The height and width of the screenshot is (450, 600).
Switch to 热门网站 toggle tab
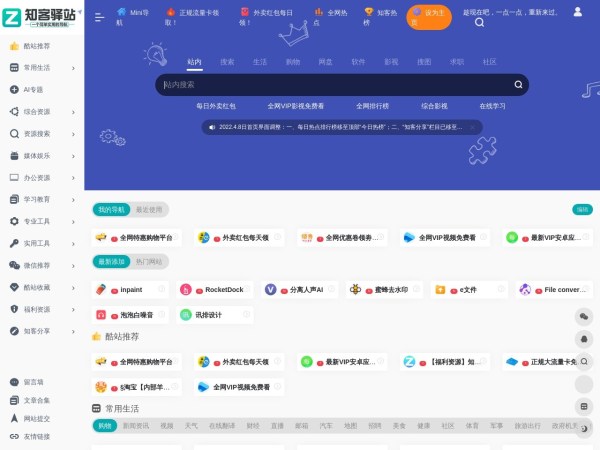click(x=148, y=261)
